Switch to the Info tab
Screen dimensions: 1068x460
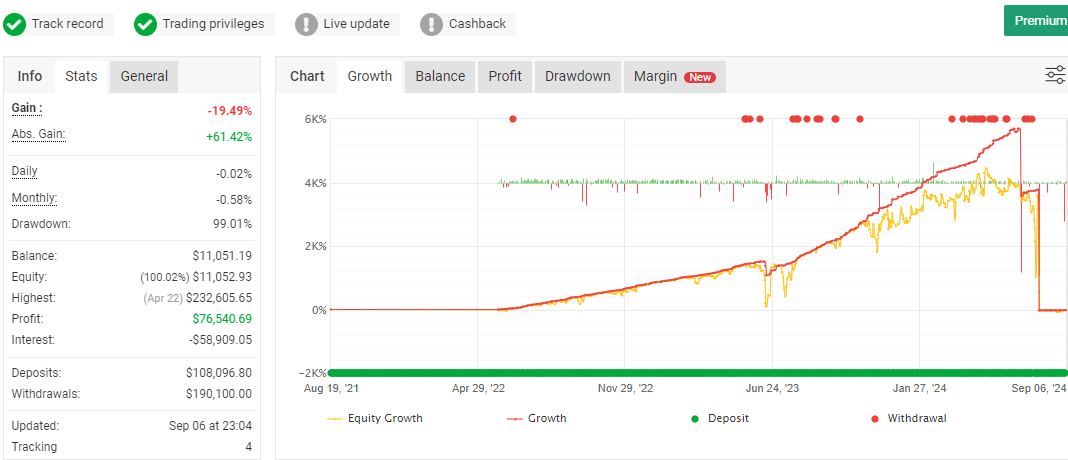pos(30,76)
